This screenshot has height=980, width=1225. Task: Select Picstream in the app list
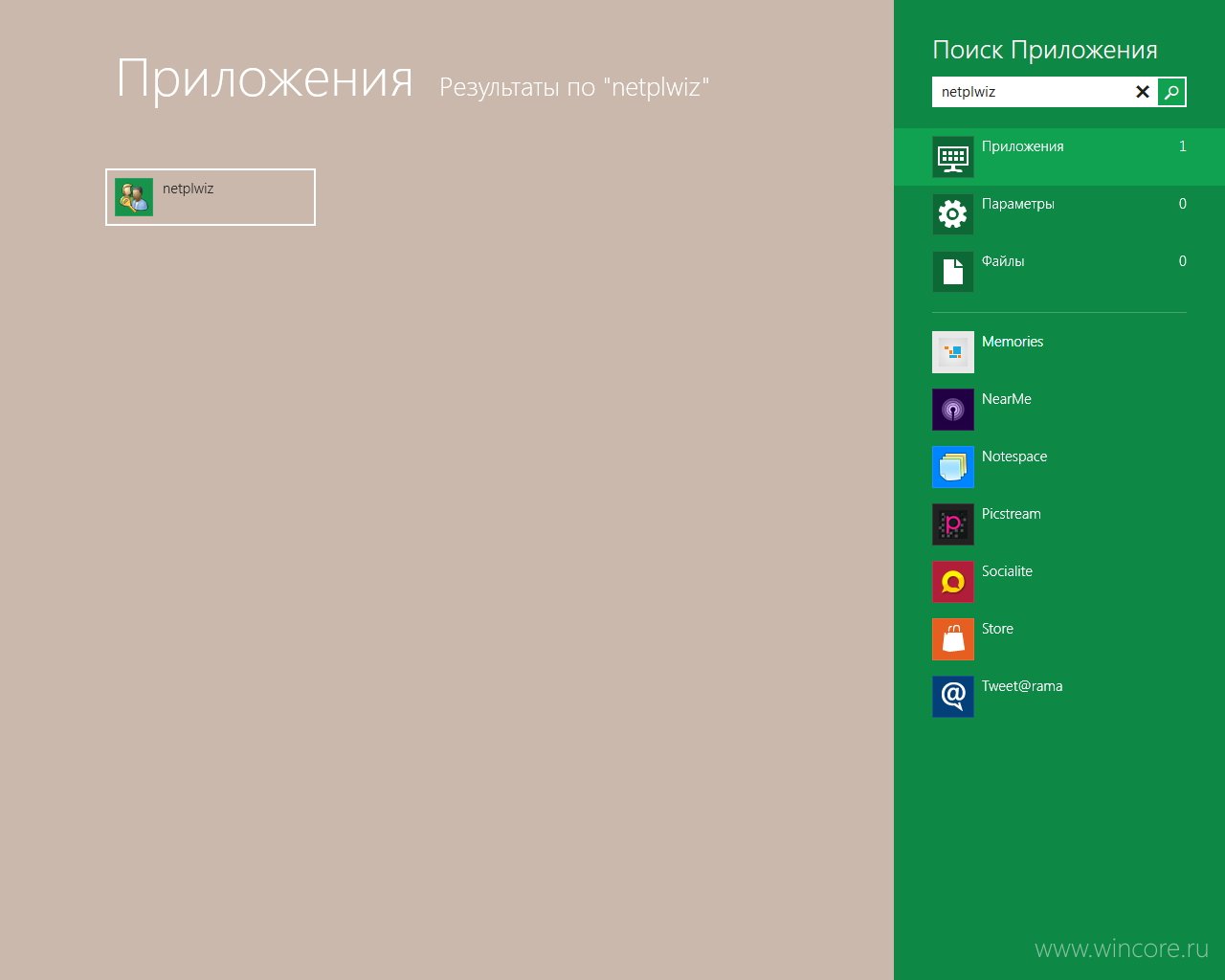pyautogui.click(x=1011, y=514)
